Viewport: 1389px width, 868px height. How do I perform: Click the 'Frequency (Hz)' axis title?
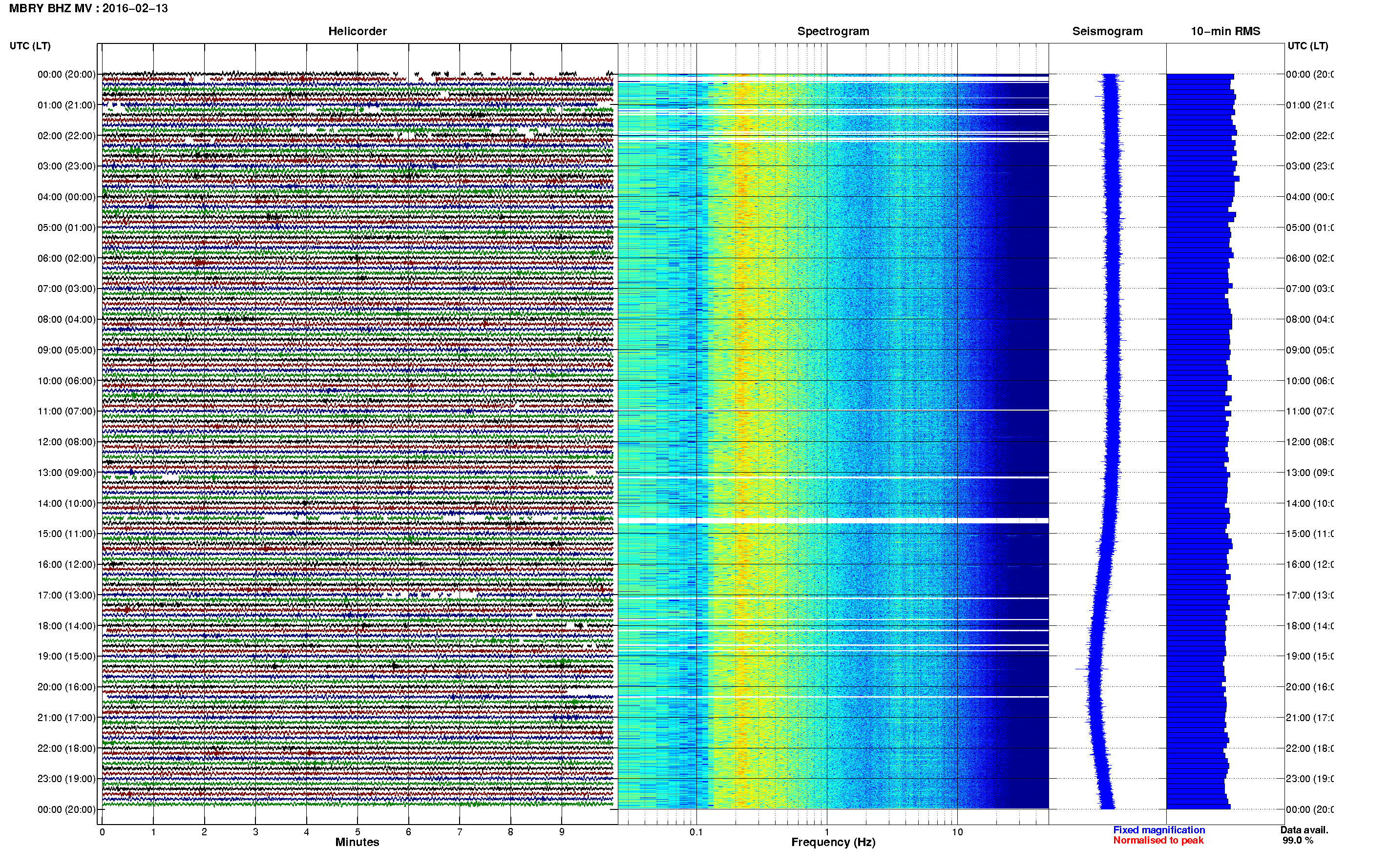tap(833, 842)
